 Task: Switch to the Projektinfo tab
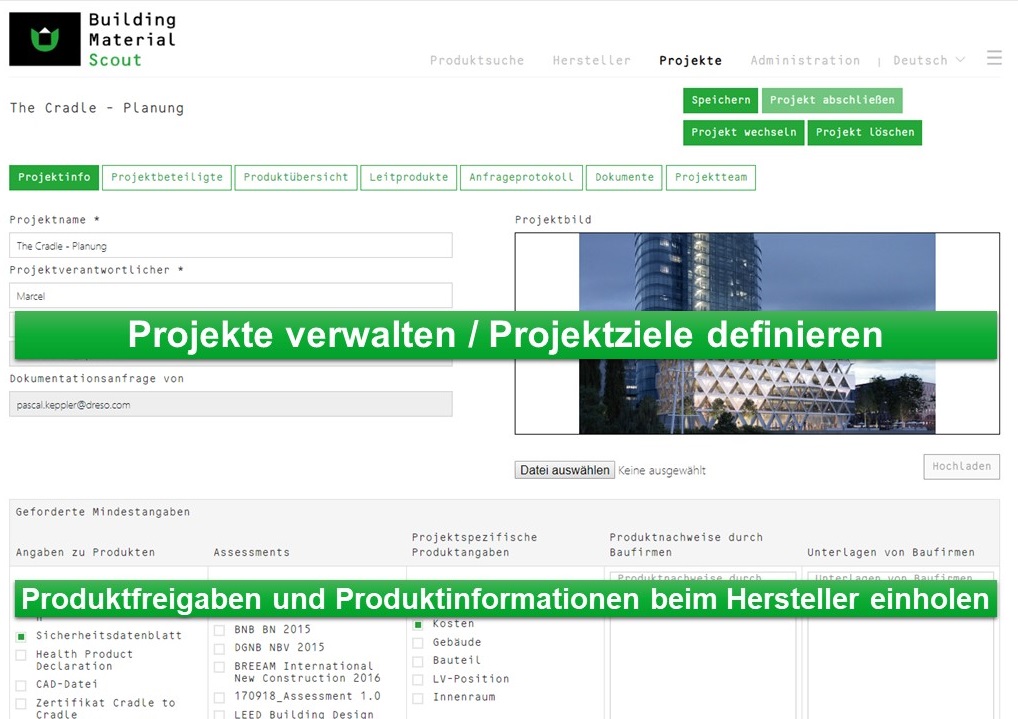point(54,177)
